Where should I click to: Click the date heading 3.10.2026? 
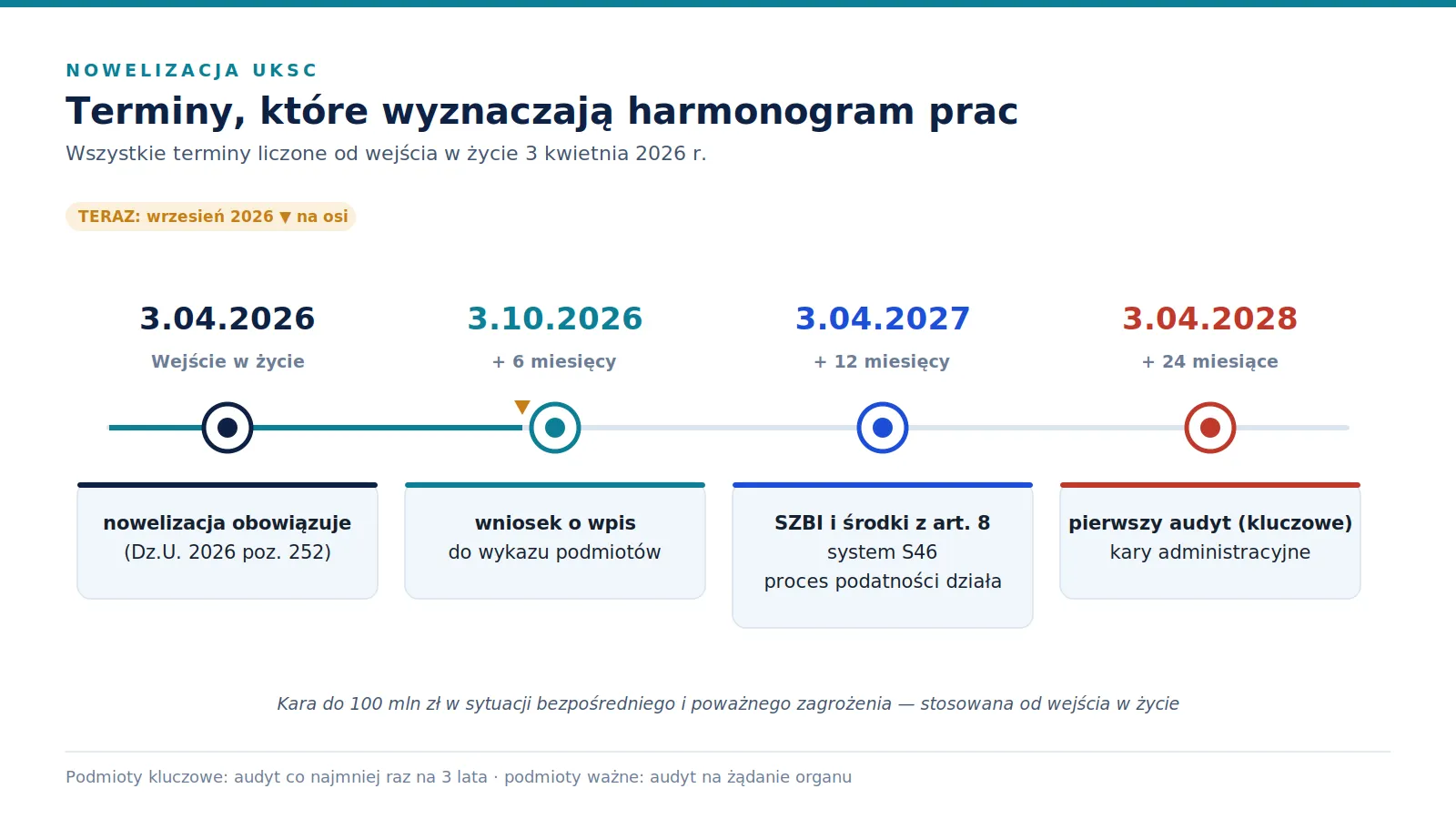(x=555, y=318)
